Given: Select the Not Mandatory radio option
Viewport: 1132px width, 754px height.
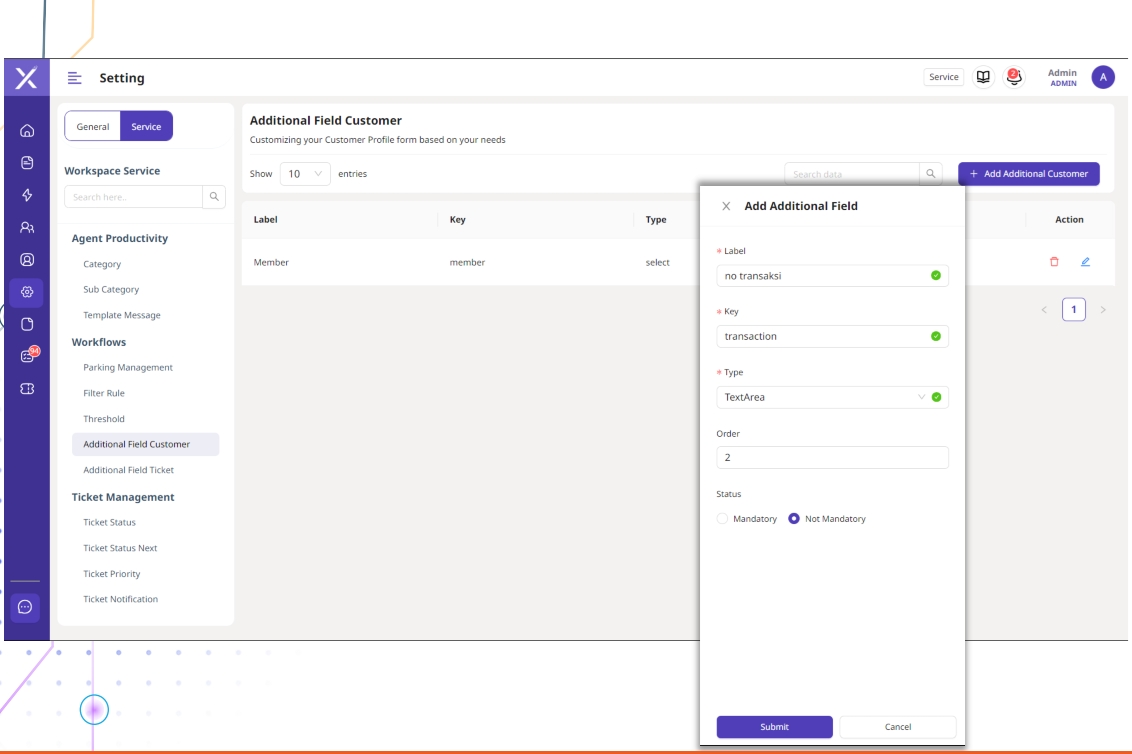Looking at the screenshot, I should pyautogui.click(x=794, y=519).
